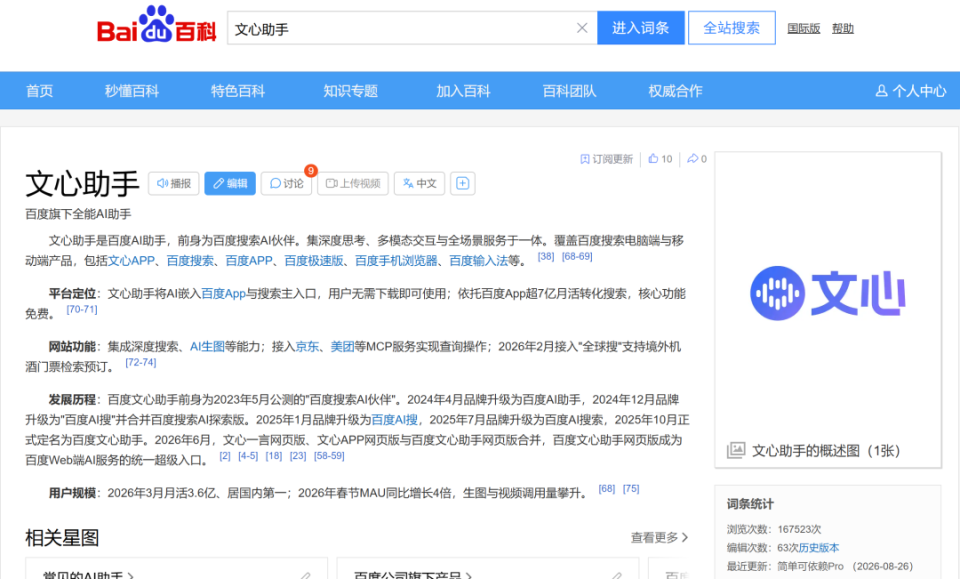Open reference [75]
Screen dimensions: 960x579
pos(631,488)
